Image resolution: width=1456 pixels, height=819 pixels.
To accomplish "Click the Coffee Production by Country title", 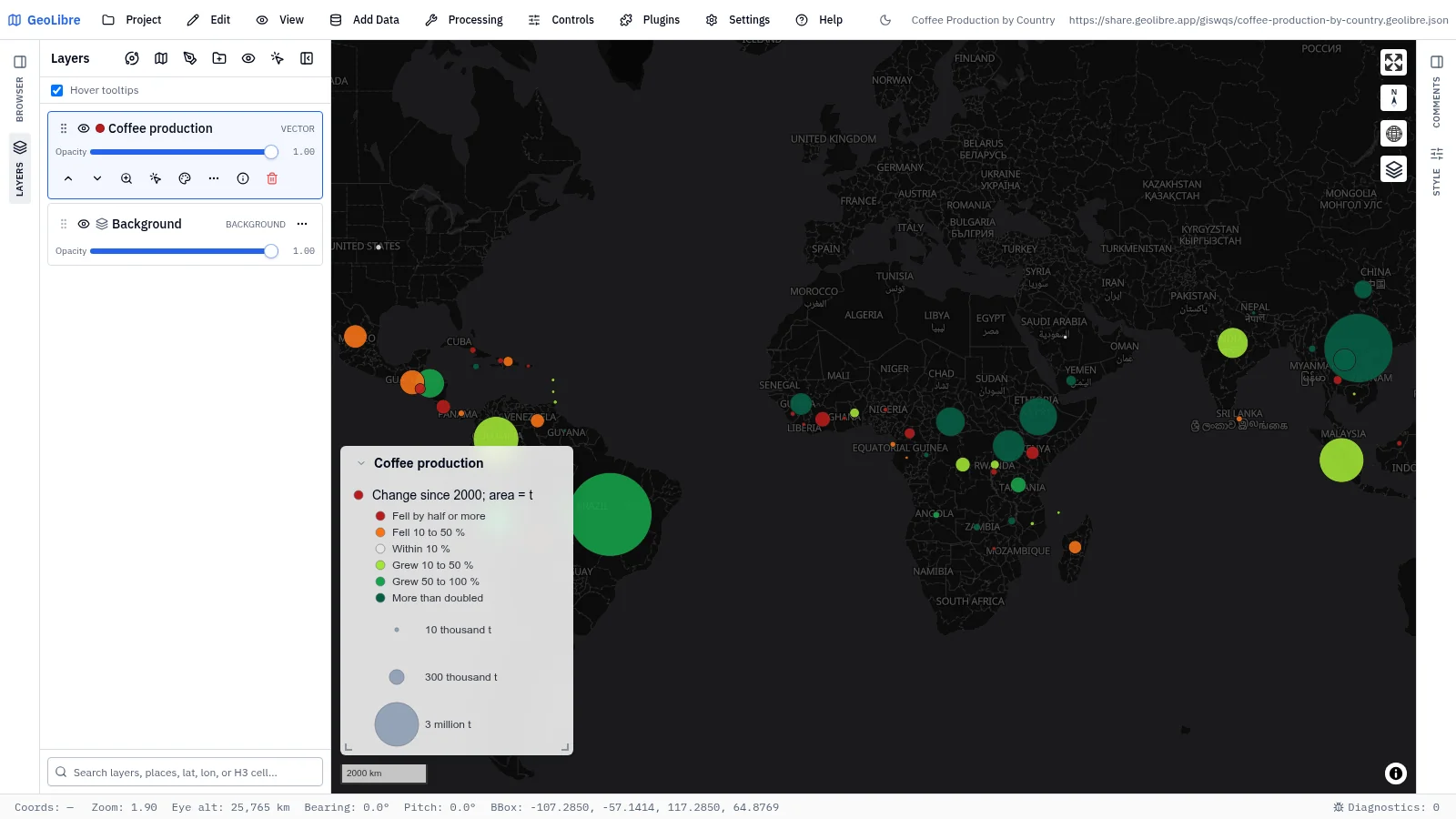I will click(983, 20).
